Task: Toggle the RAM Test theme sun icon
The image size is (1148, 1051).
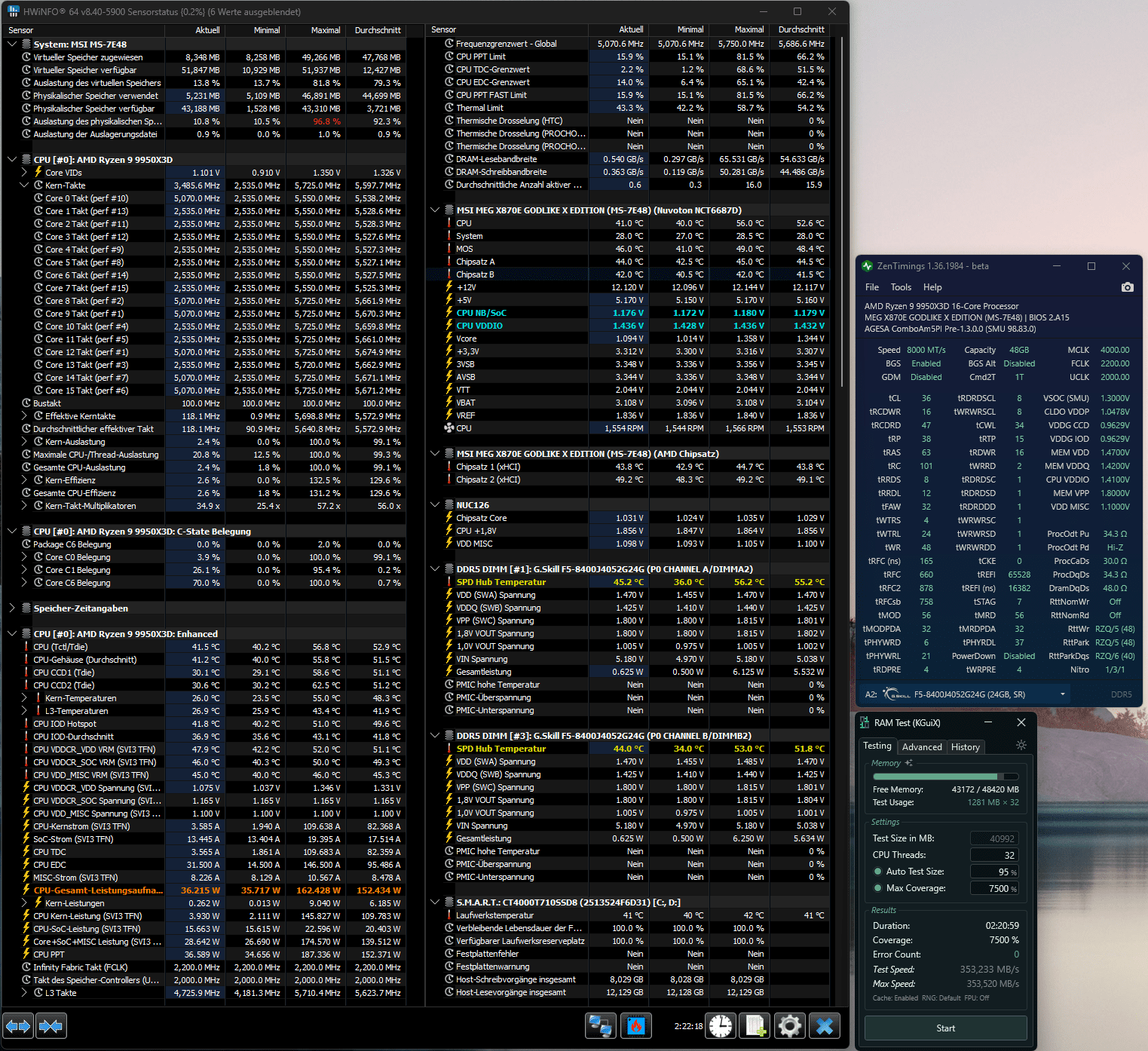Action: click(1021, 745)
